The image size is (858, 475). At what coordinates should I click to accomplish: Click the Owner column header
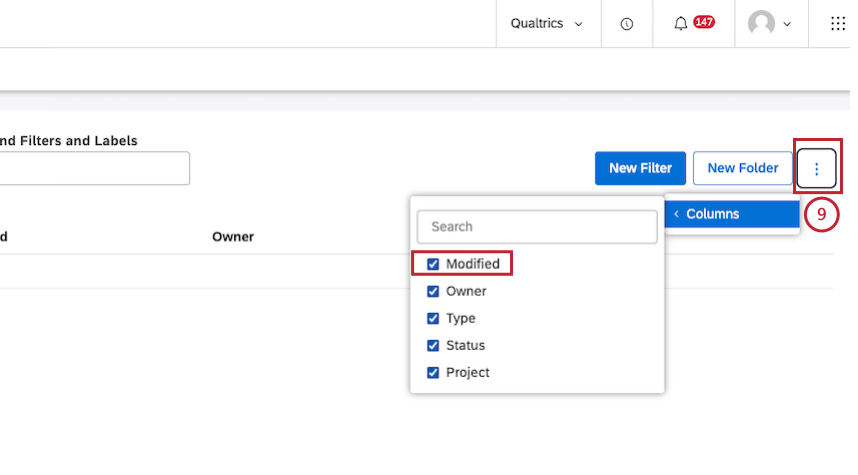point(233,237)
